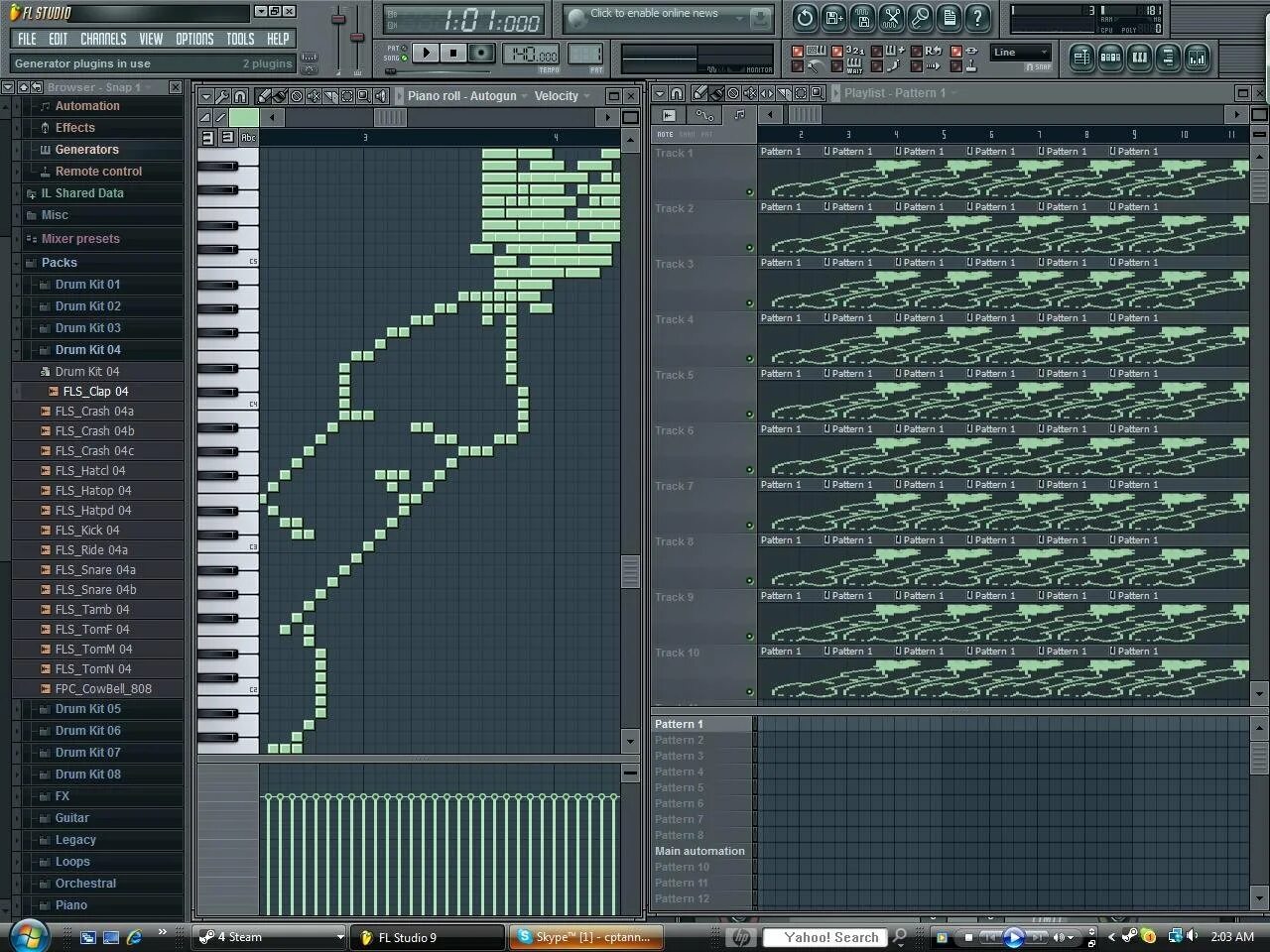Screen dimensions: 1270x952
Task: Click the main volume slider near top left
Action: coord(337,28)
